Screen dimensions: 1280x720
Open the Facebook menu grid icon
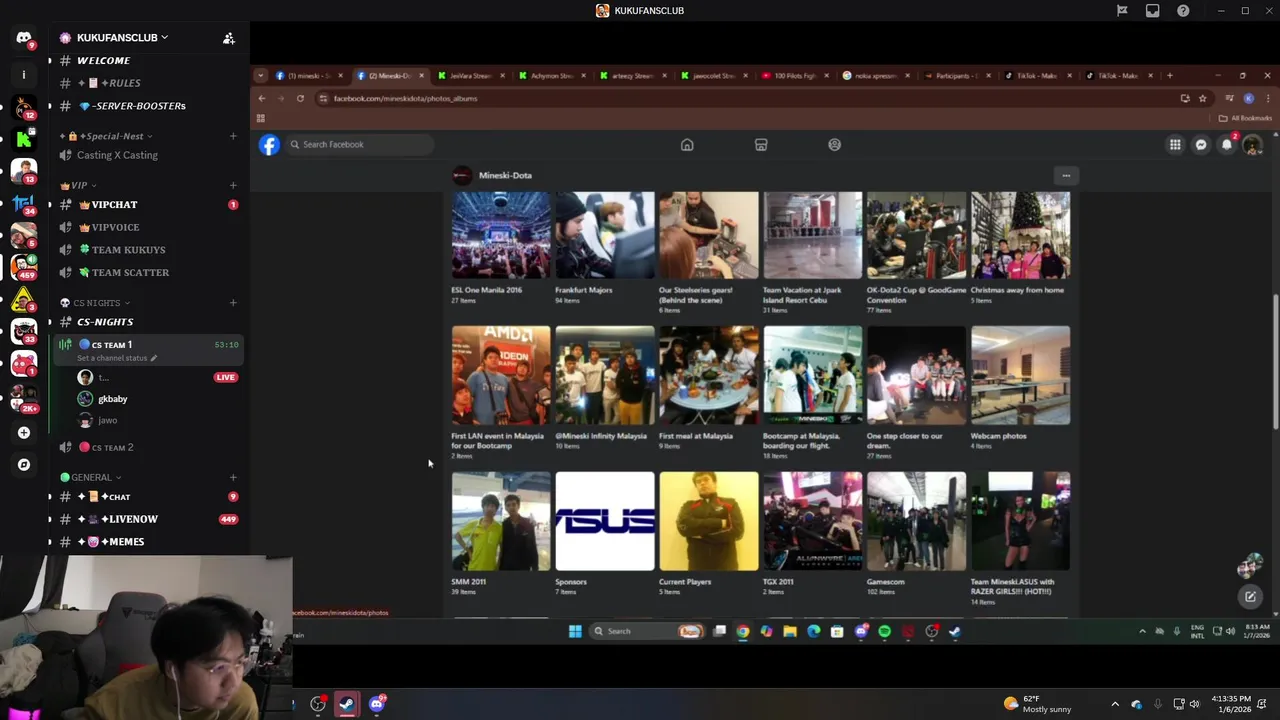[1175, 145]
